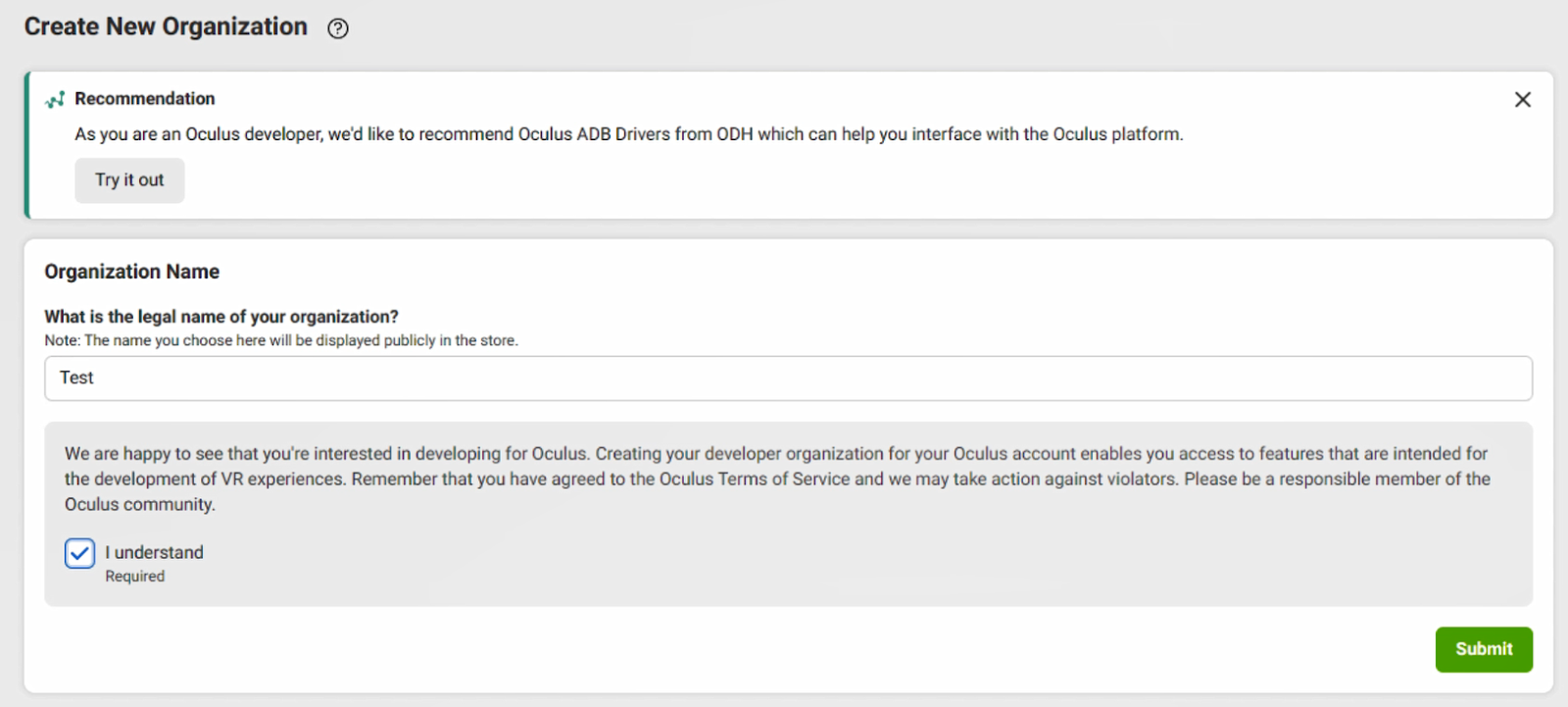Click the green Submit button
The image size is (1568, 707).
[x=1484, y=649]
